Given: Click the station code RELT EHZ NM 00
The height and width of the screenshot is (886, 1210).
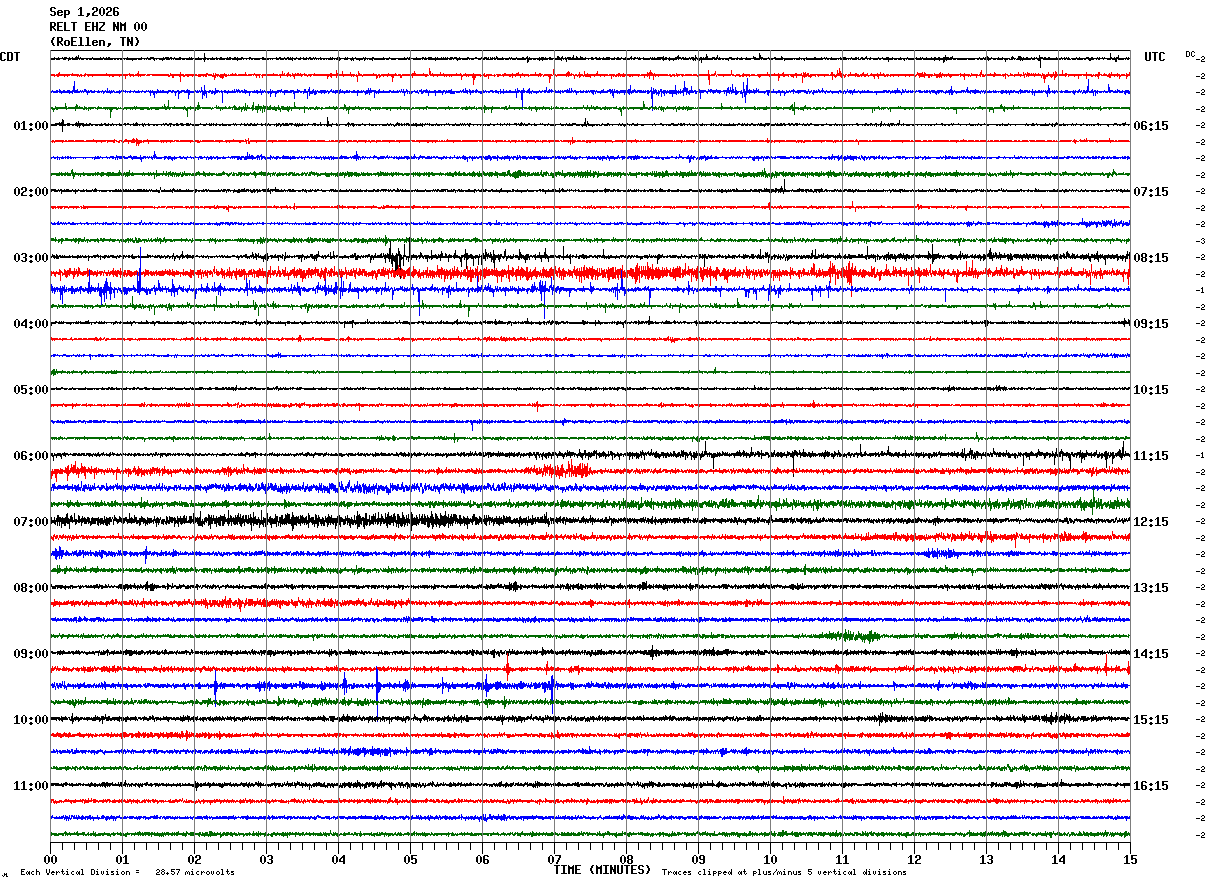Looking at the screenshot, I should (x=98, y=27).
